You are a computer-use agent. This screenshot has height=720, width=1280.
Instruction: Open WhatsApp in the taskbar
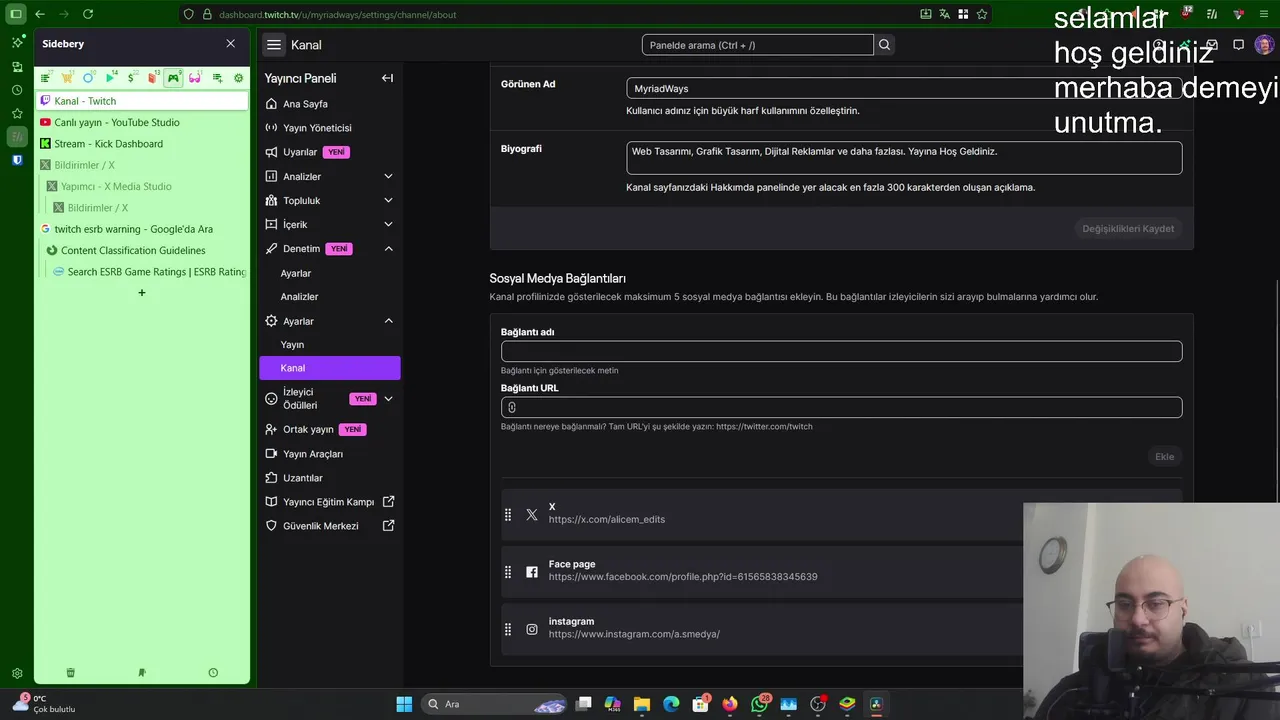tap(759, 704)
